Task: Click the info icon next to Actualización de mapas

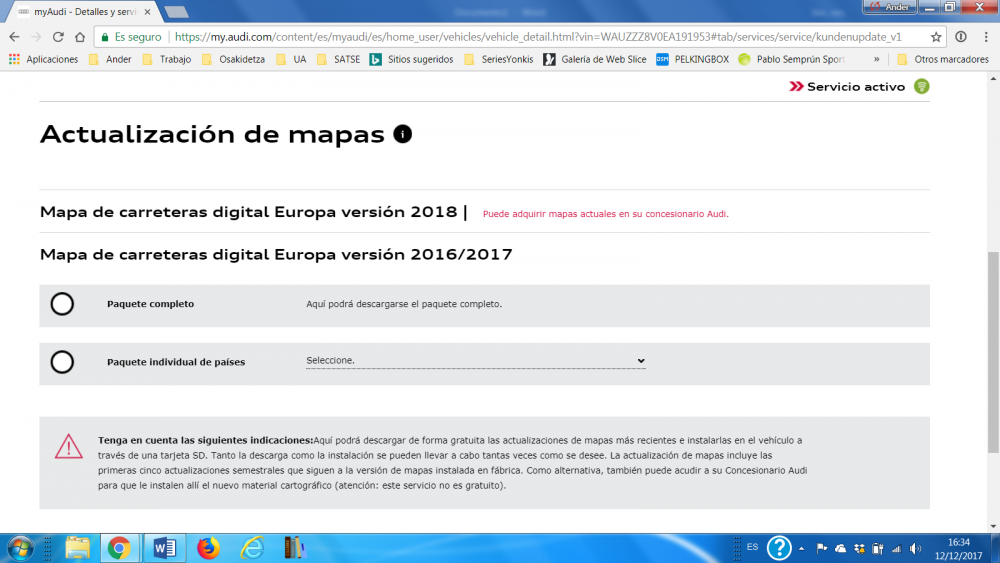Action: point(402,134)
